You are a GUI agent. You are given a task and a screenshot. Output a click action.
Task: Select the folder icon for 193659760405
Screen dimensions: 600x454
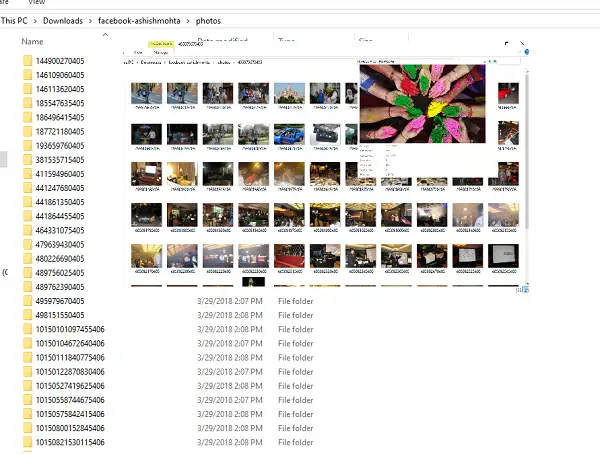[x=28, y=146]
